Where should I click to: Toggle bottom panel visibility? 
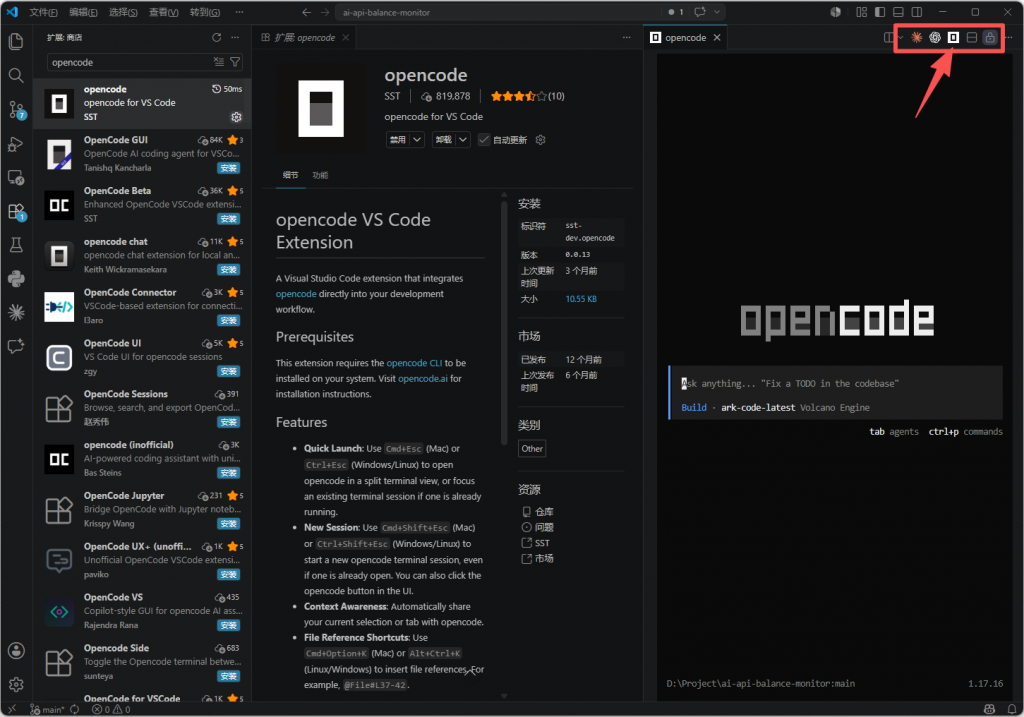[899, 12]
